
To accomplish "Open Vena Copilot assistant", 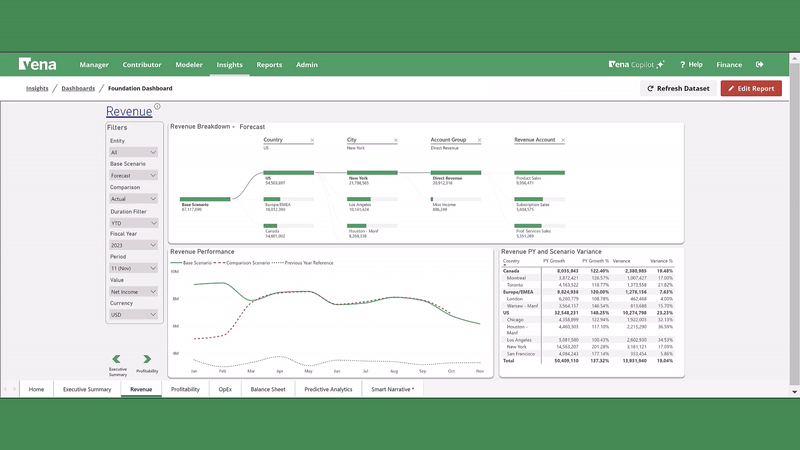I will (637, 65).
